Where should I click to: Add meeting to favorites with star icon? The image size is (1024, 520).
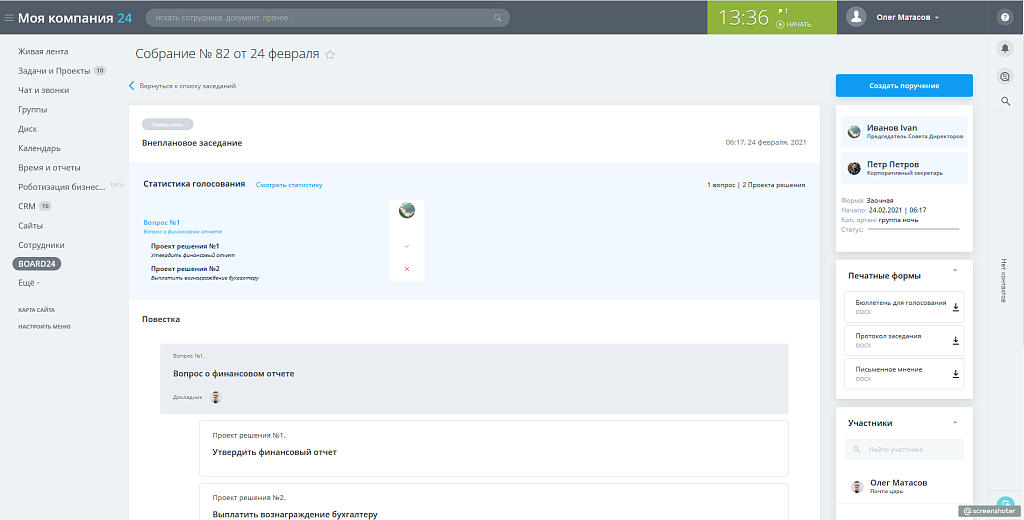point(330,55)
